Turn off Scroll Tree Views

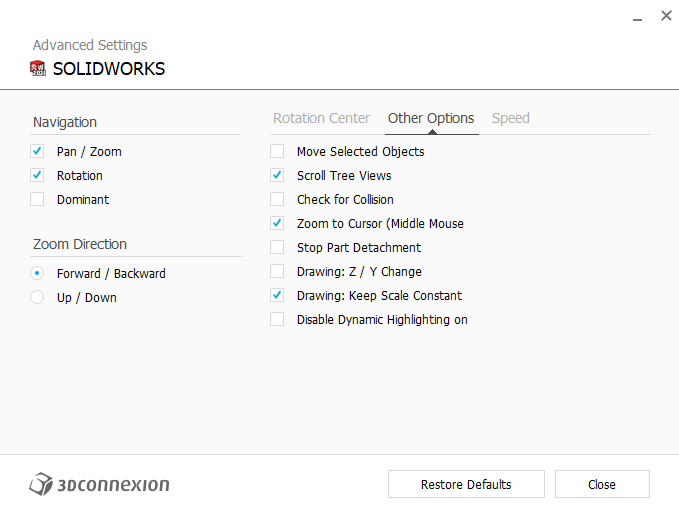point(277,175)
